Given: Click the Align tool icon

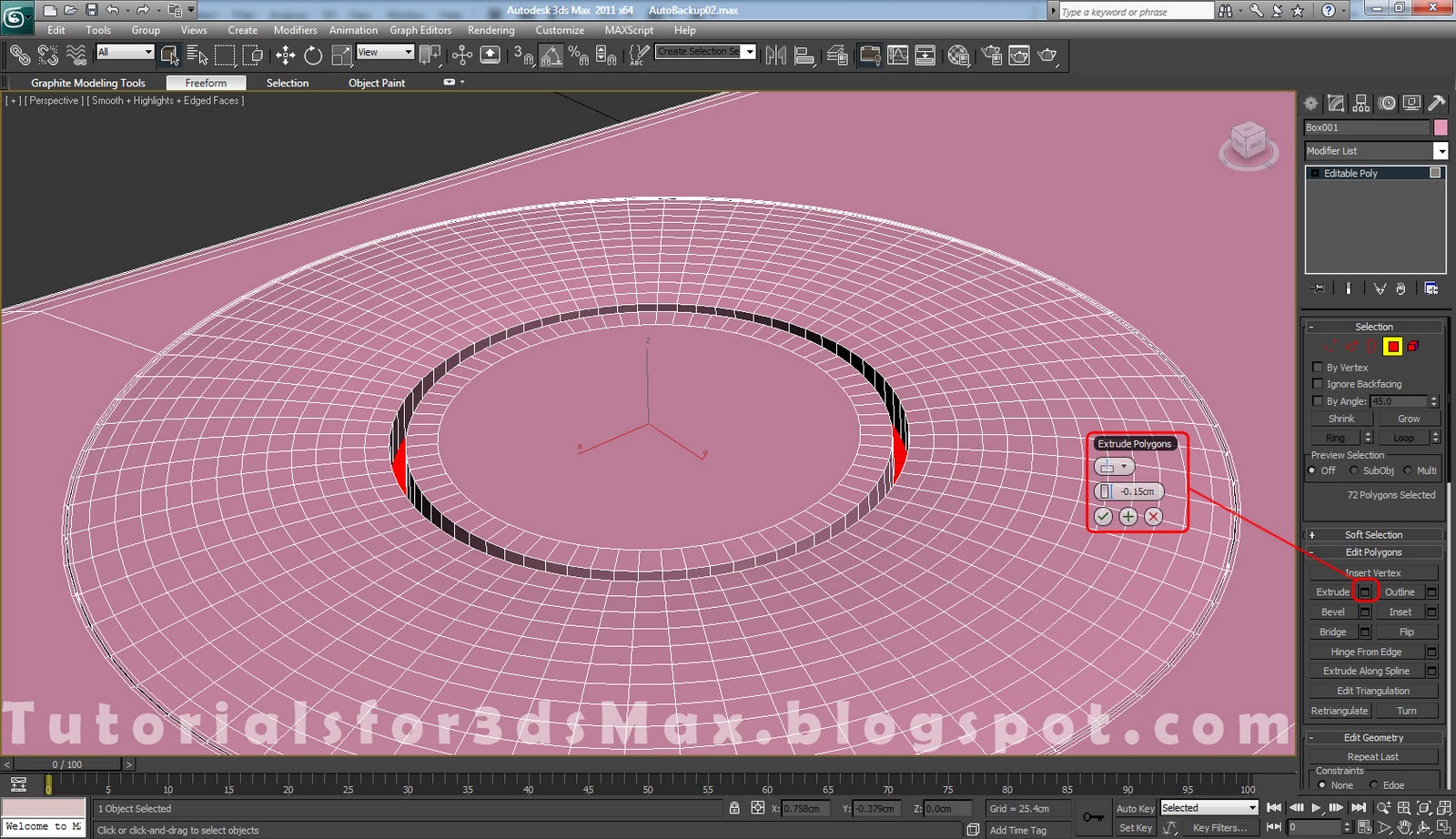Looking at the screenshot, I should [x=804, y=56].
